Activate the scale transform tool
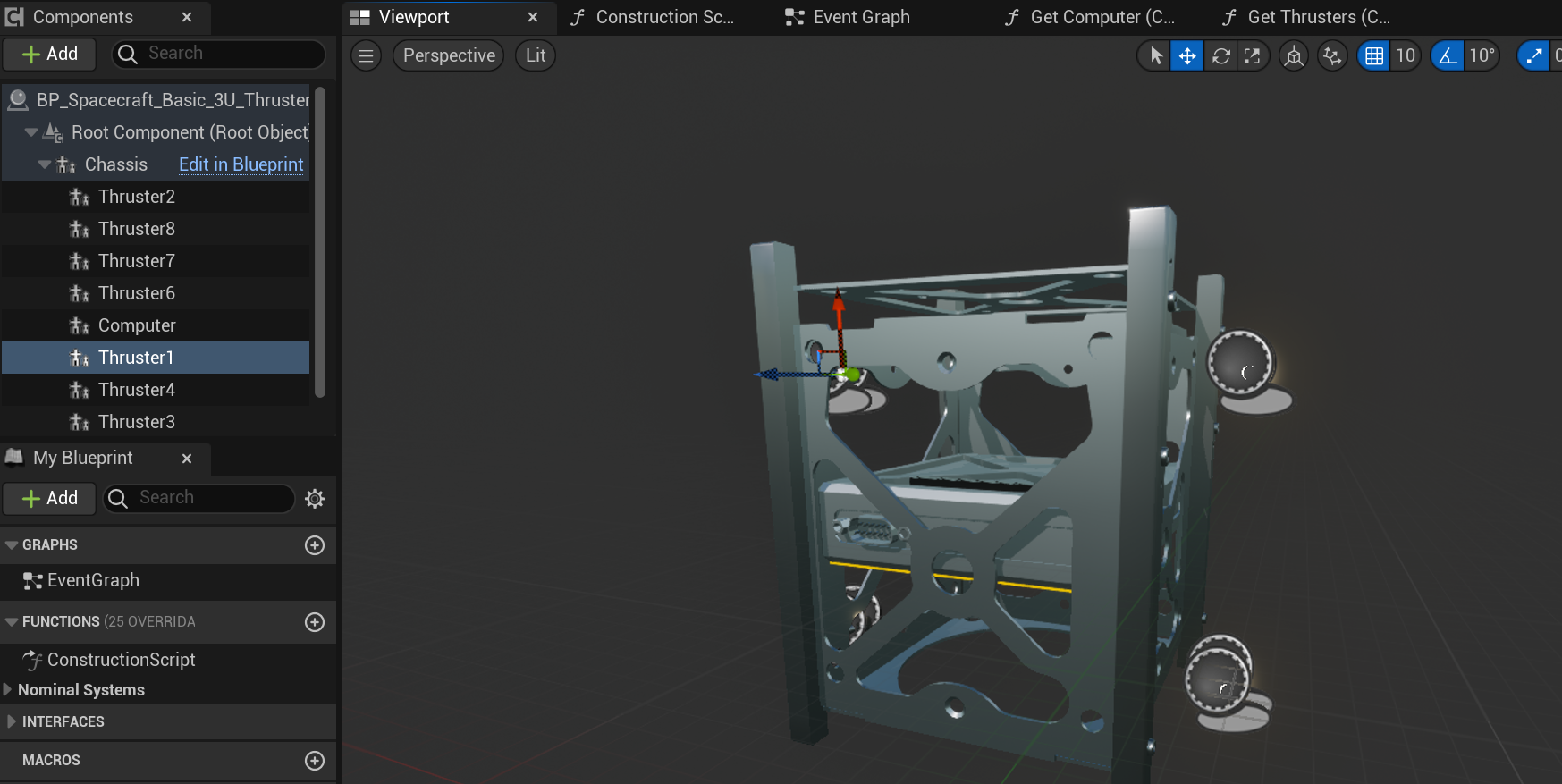1562x784 pixels. 1253,56
